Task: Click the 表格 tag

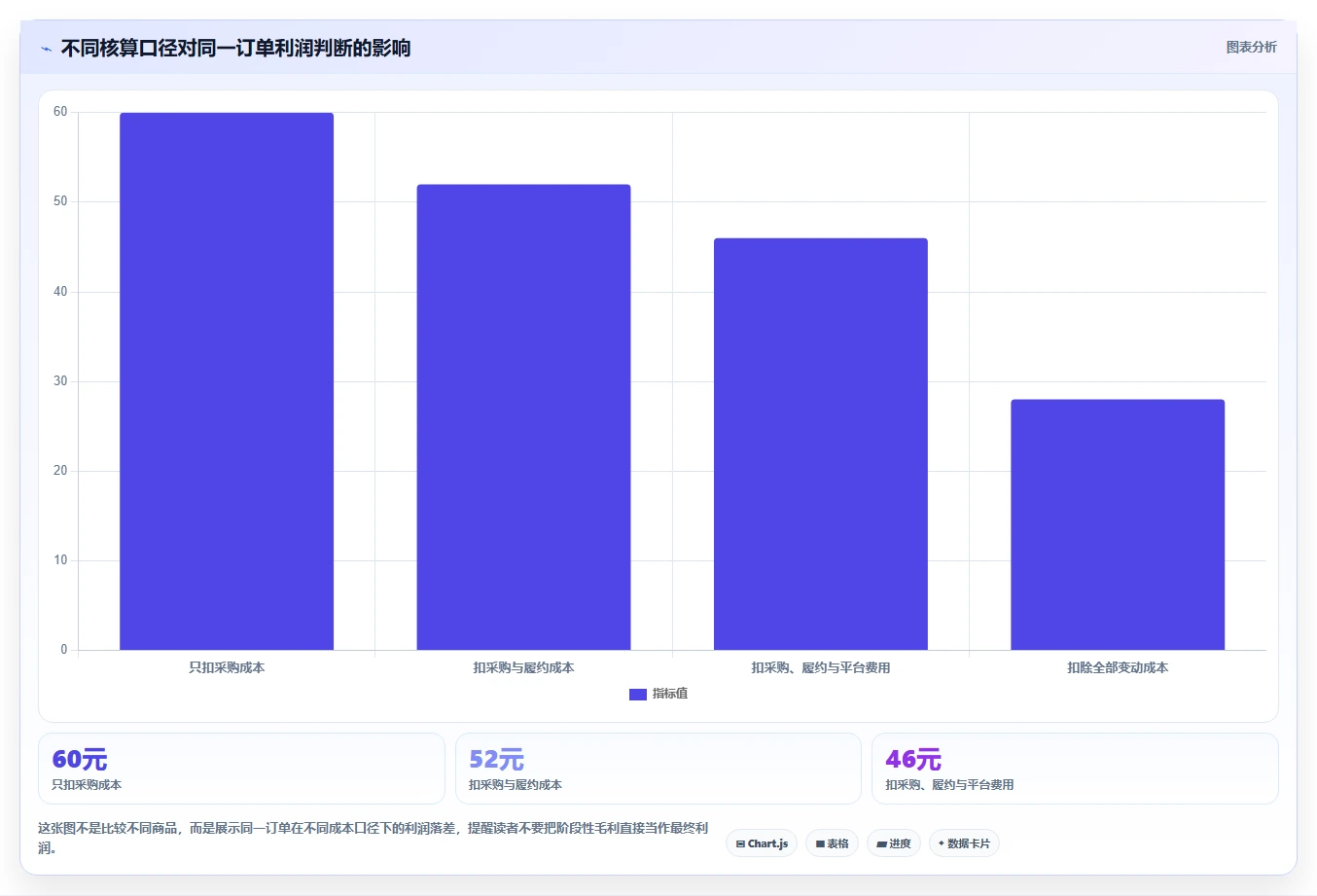Action: coord(832,843)
